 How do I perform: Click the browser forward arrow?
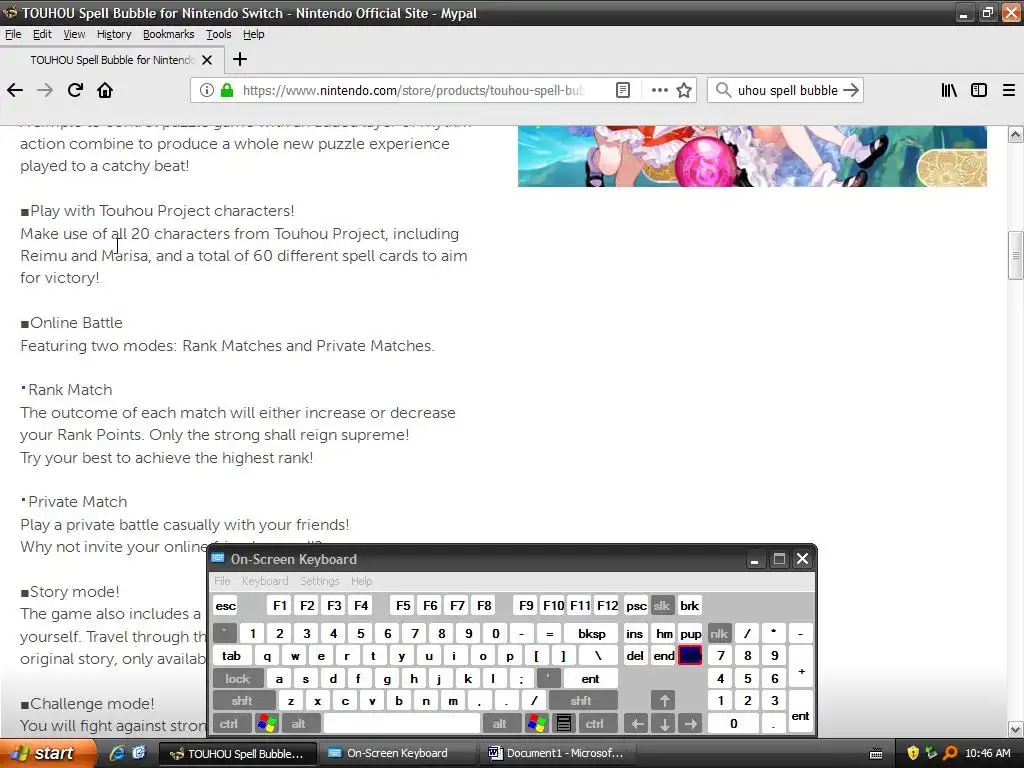[45, 90]
